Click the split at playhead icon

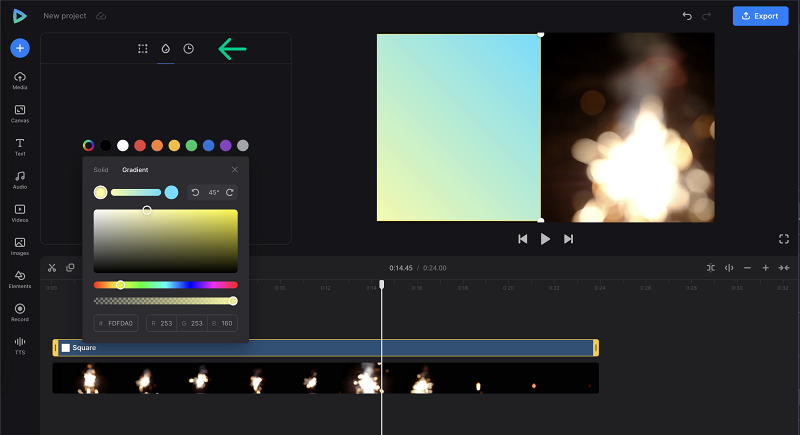point(729,268)
